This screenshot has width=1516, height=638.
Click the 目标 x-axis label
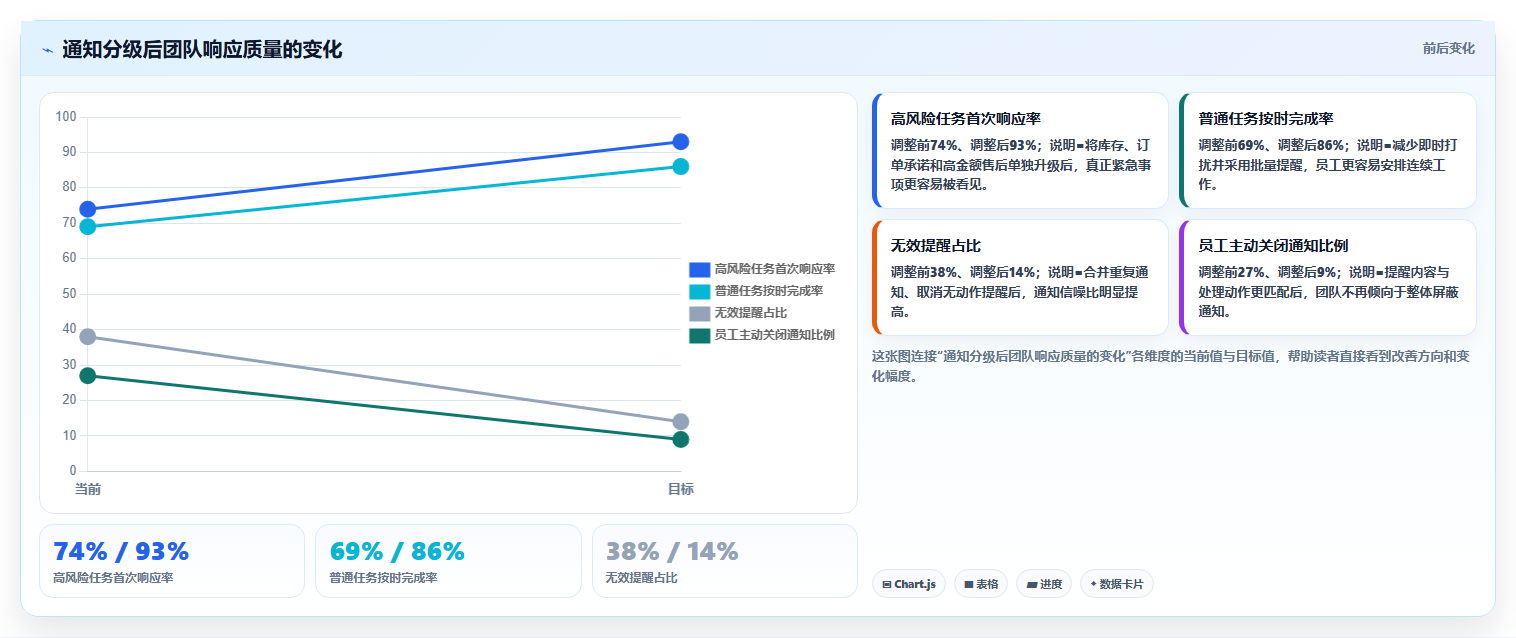681,489
